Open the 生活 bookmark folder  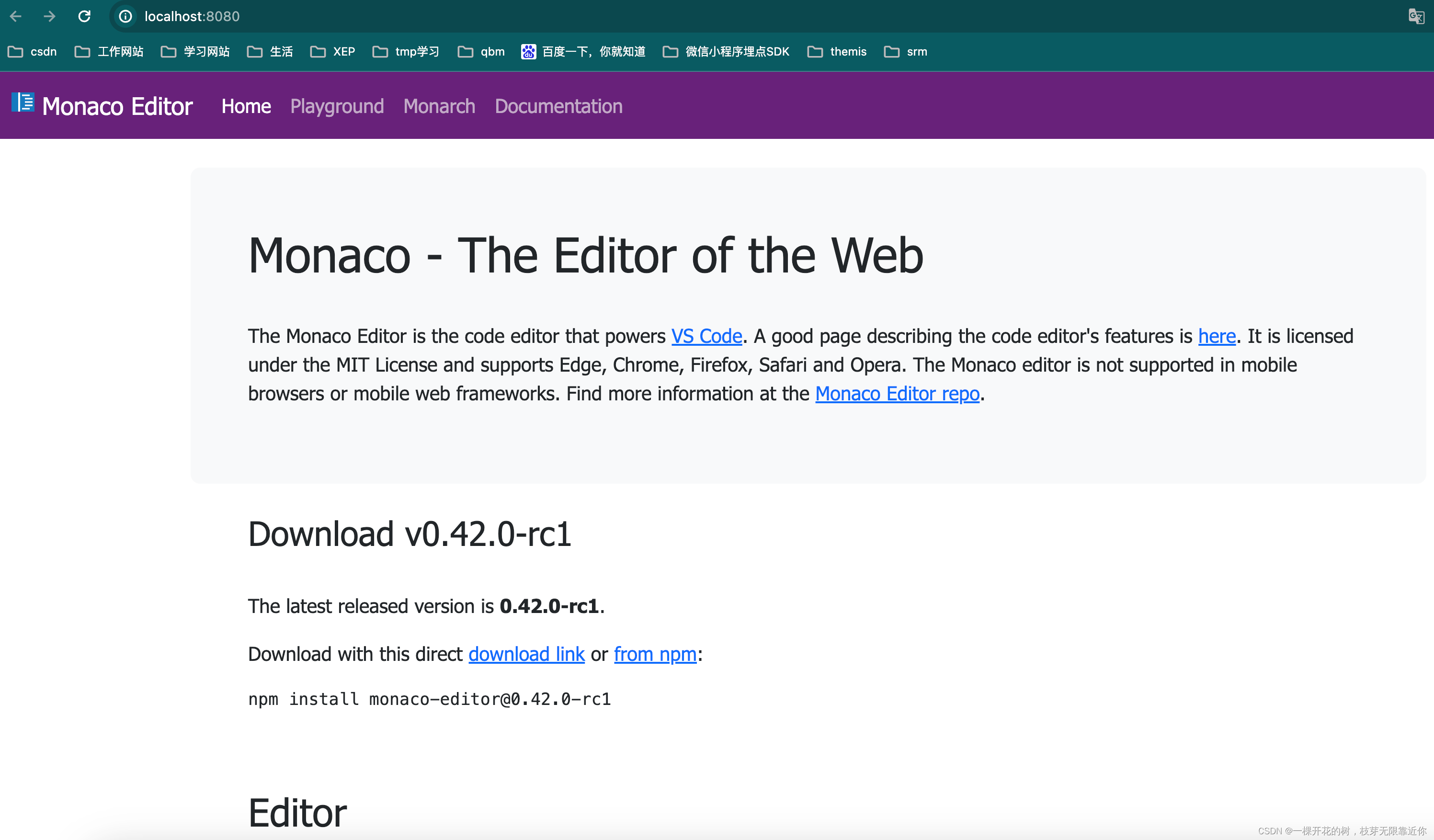(x=270, y=52)
